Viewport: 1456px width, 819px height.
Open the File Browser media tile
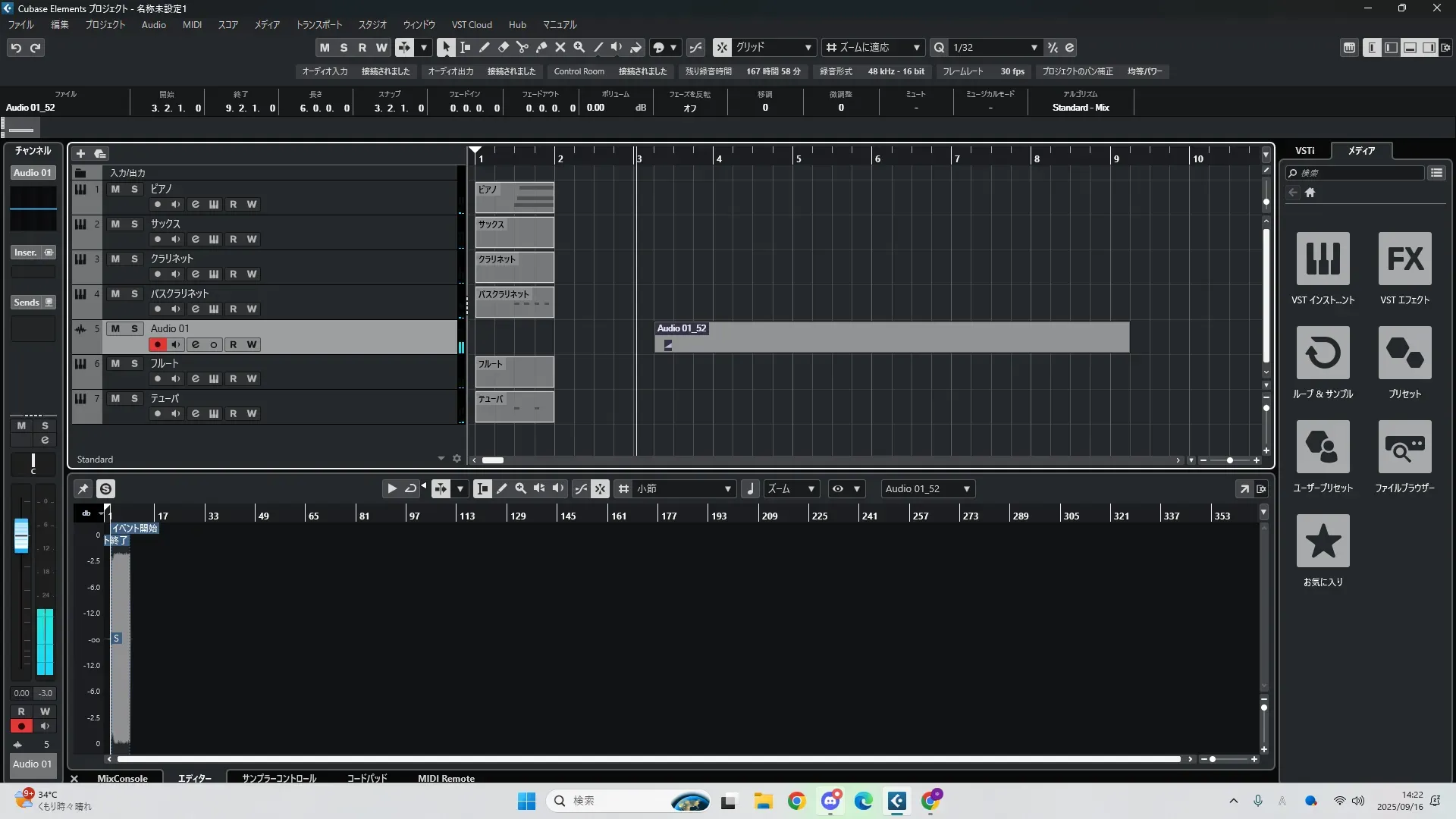[x=1404, y=447]
